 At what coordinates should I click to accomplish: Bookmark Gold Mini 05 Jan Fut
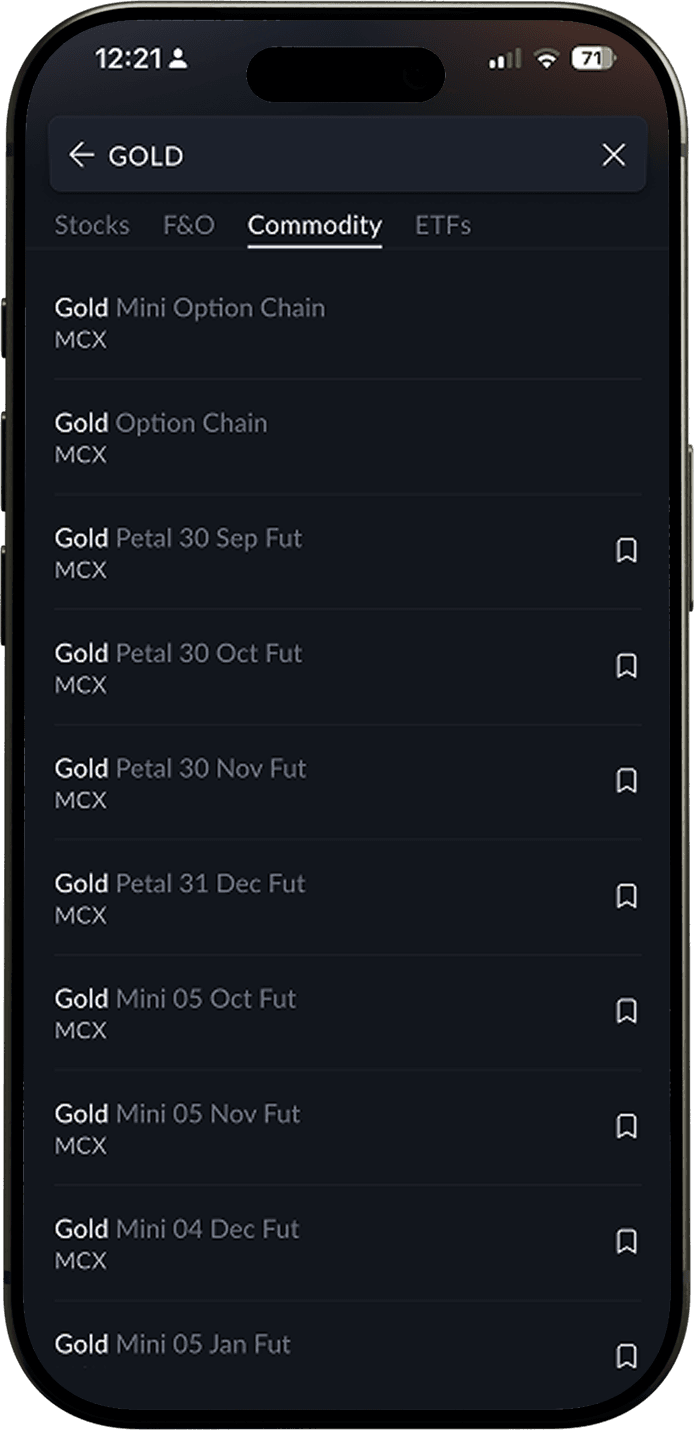pyautogui.click(x=626, y=1356)
